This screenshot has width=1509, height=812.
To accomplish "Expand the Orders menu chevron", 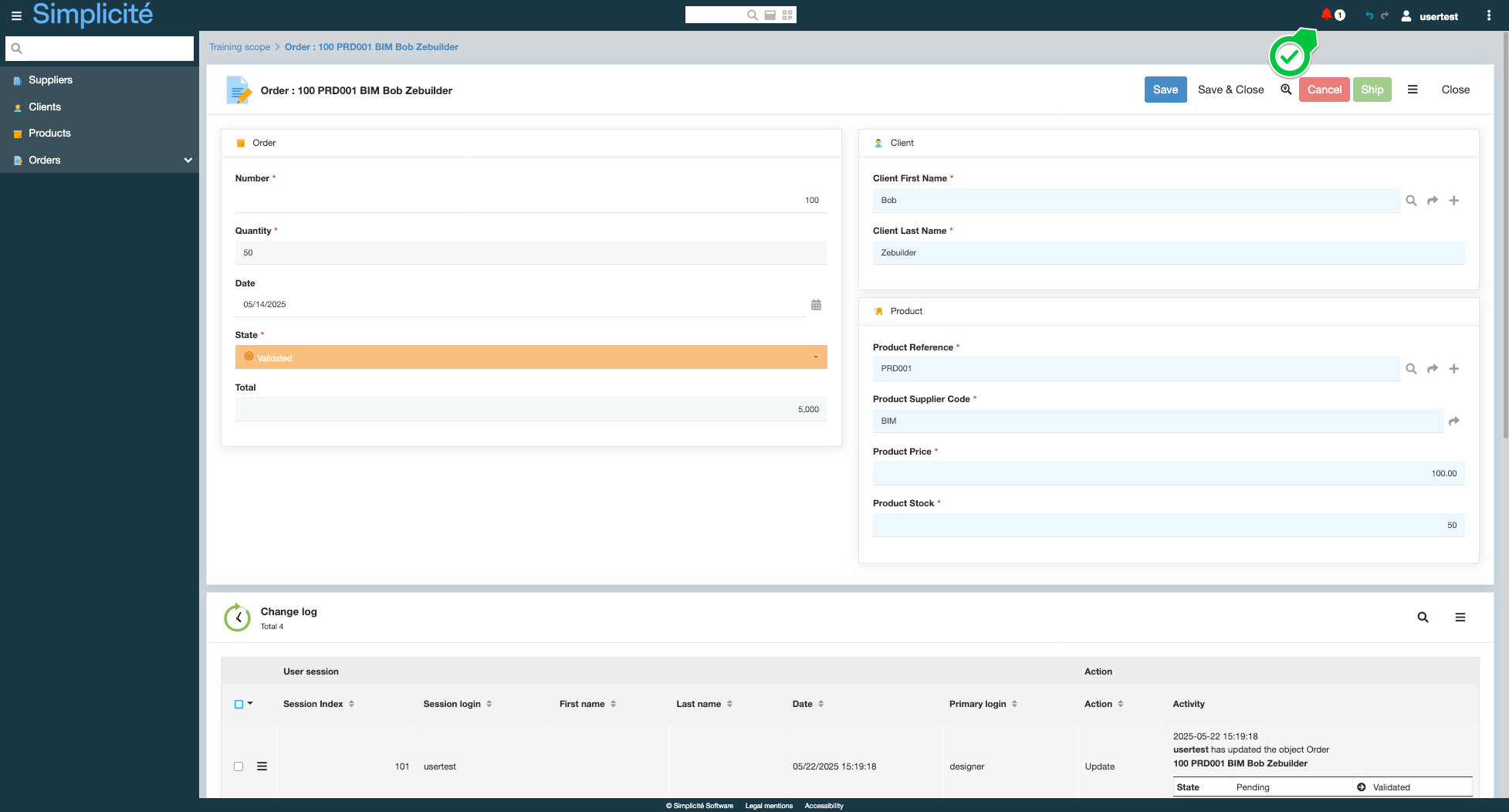I will tap(188, 161).
